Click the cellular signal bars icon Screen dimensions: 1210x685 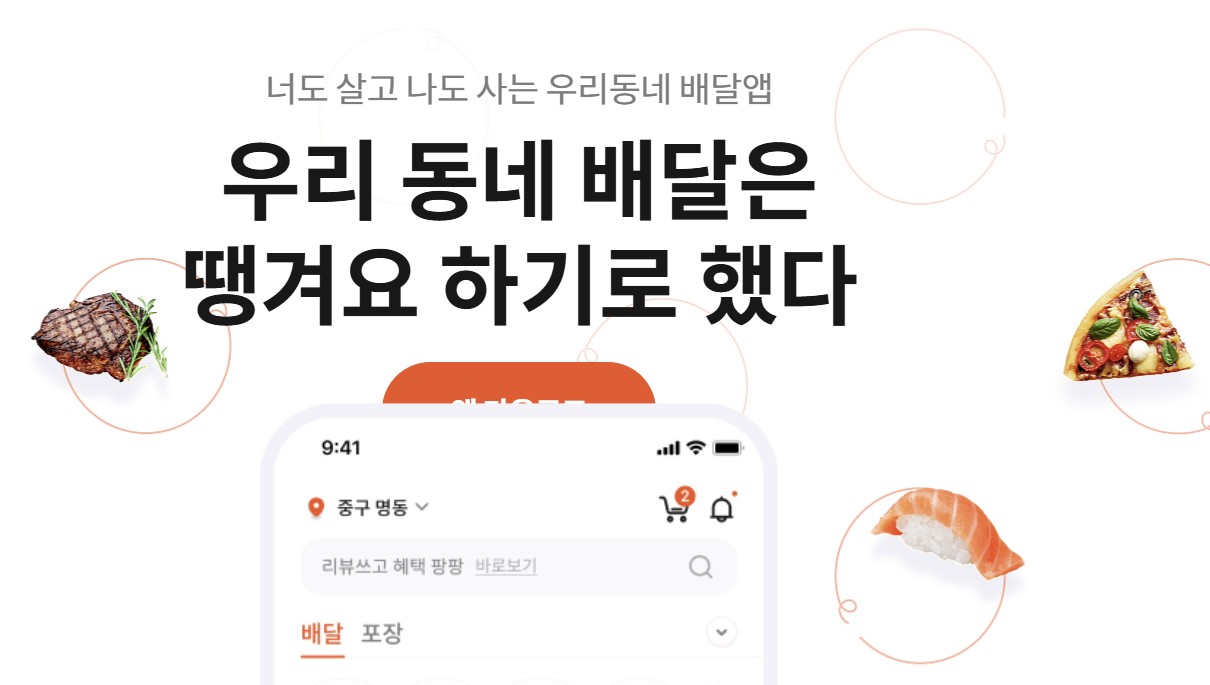668,448
